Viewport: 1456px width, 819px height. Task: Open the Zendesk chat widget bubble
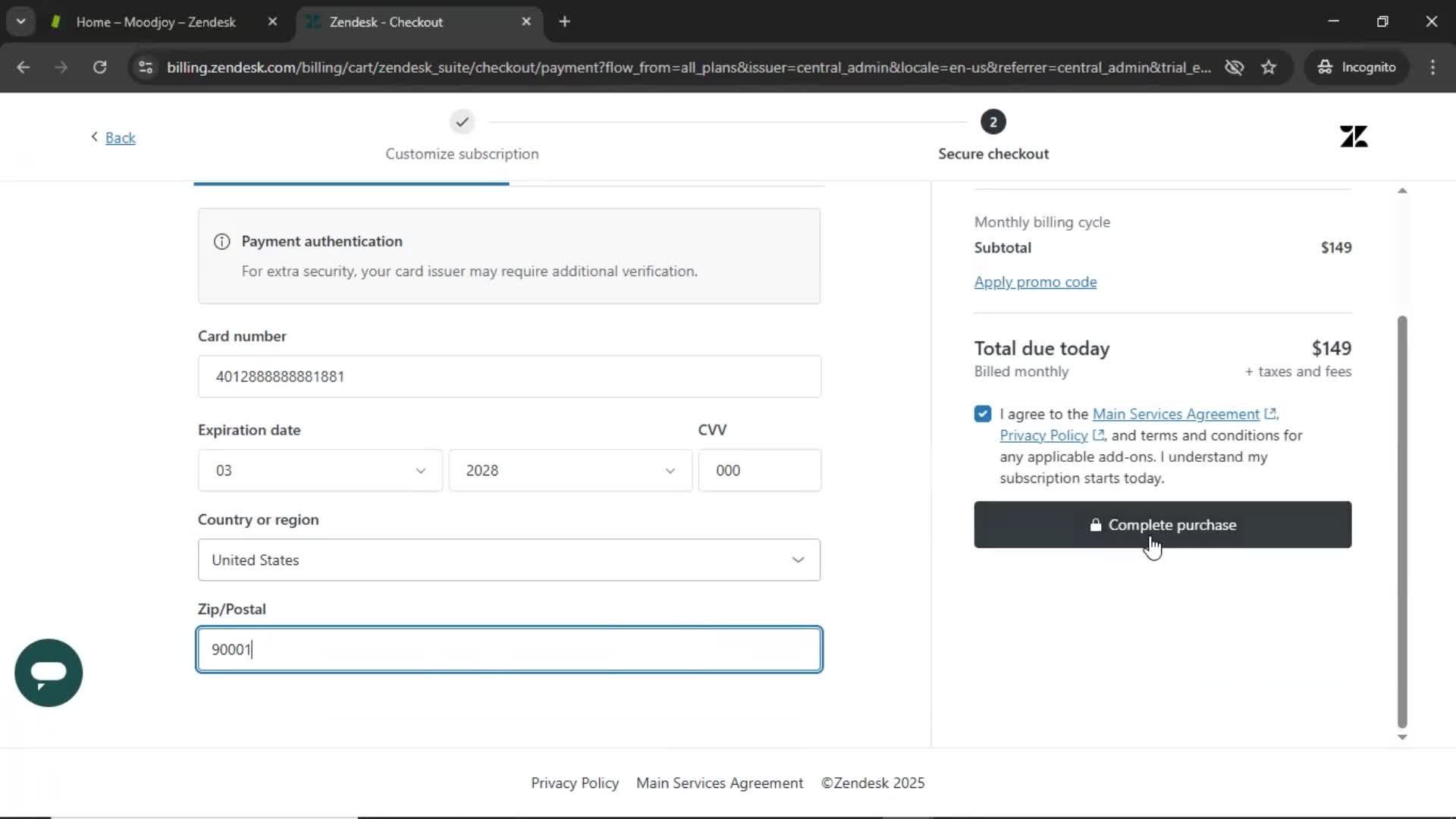(x=49, y=673)
